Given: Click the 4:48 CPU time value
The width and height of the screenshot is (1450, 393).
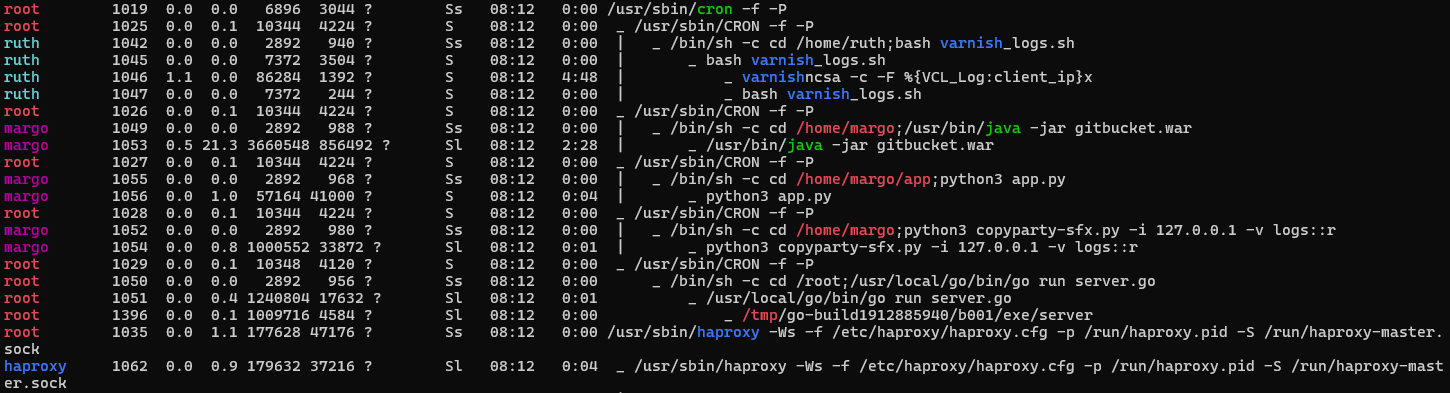Looking at the screenshot, I should point(580,78).
